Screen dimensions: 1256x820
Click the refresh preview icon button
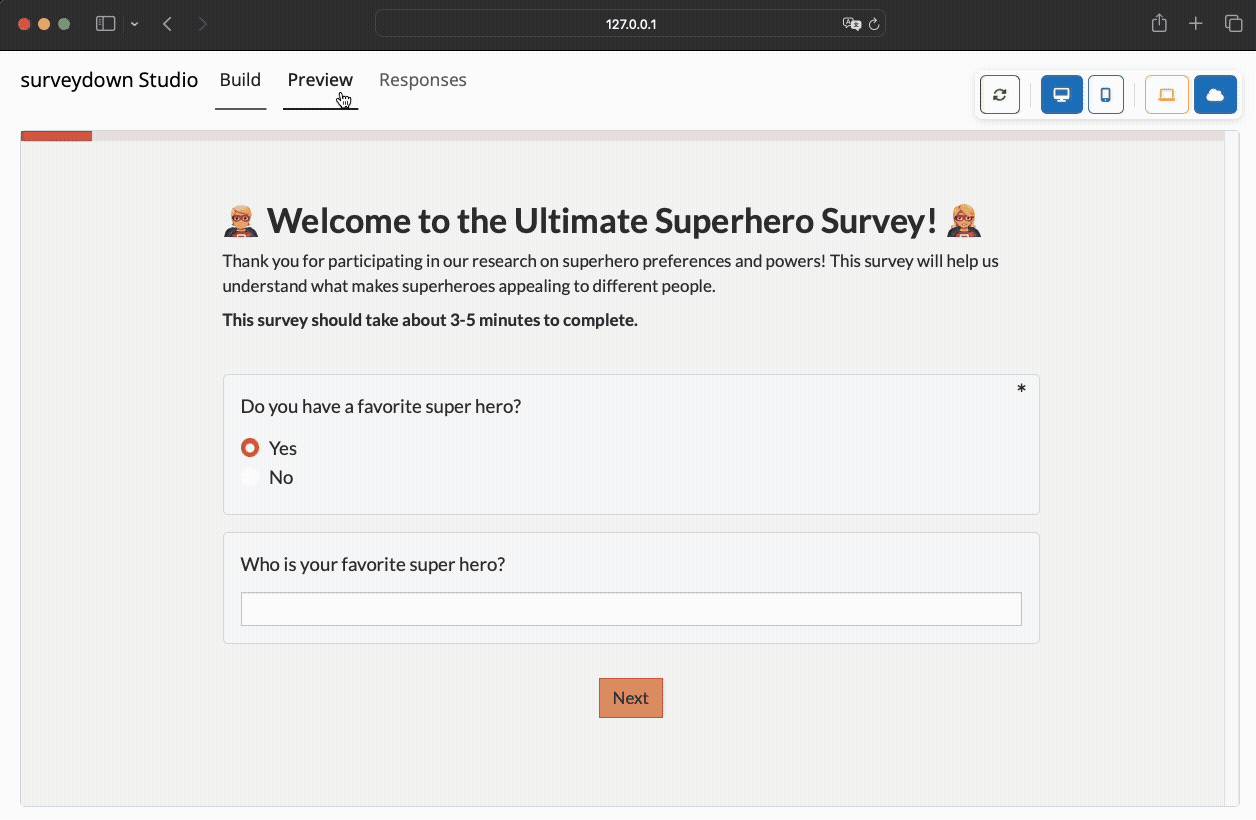[999, 95]
